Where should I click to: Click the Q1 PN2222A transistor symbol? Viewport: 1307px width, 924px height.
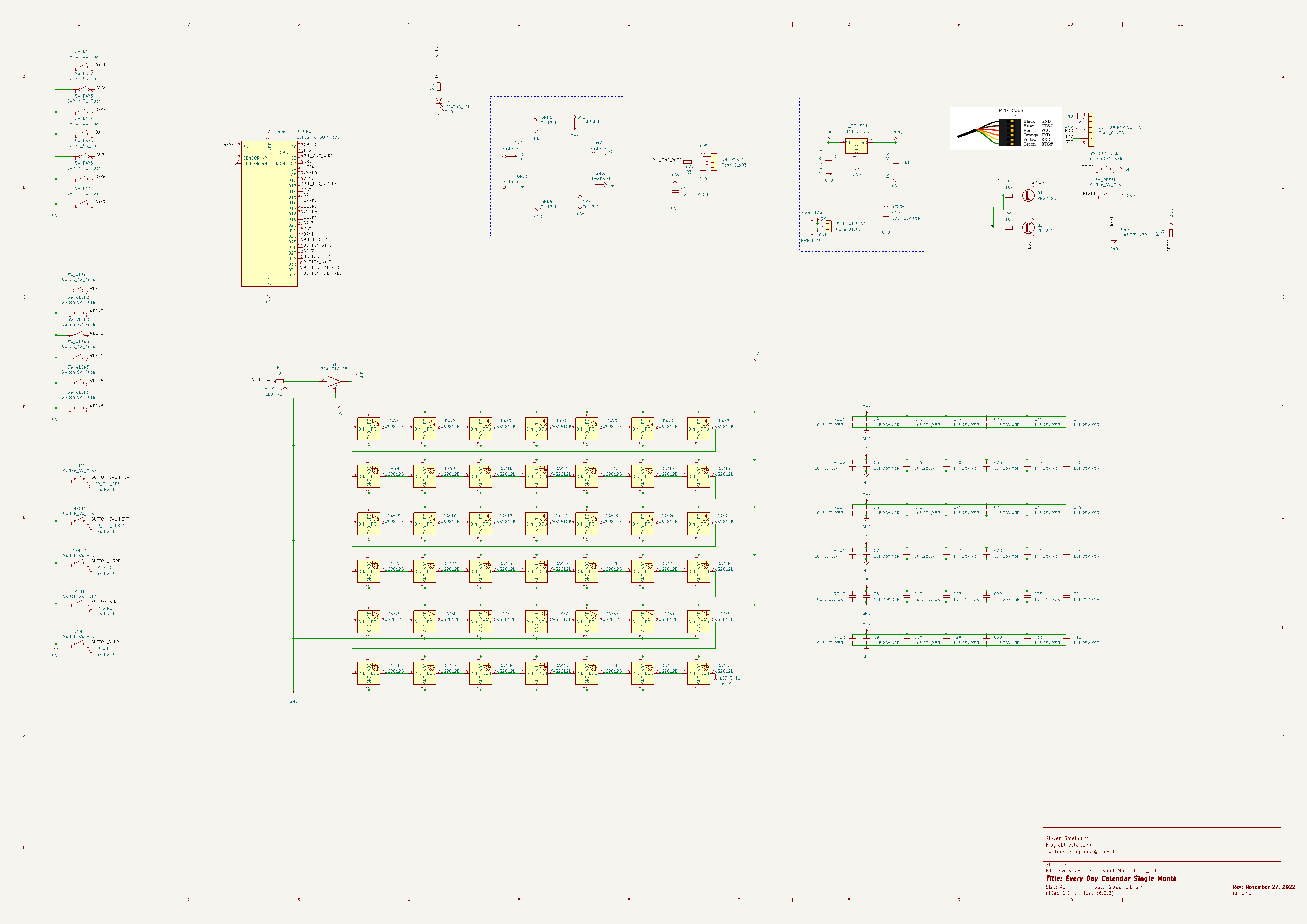1028,195
